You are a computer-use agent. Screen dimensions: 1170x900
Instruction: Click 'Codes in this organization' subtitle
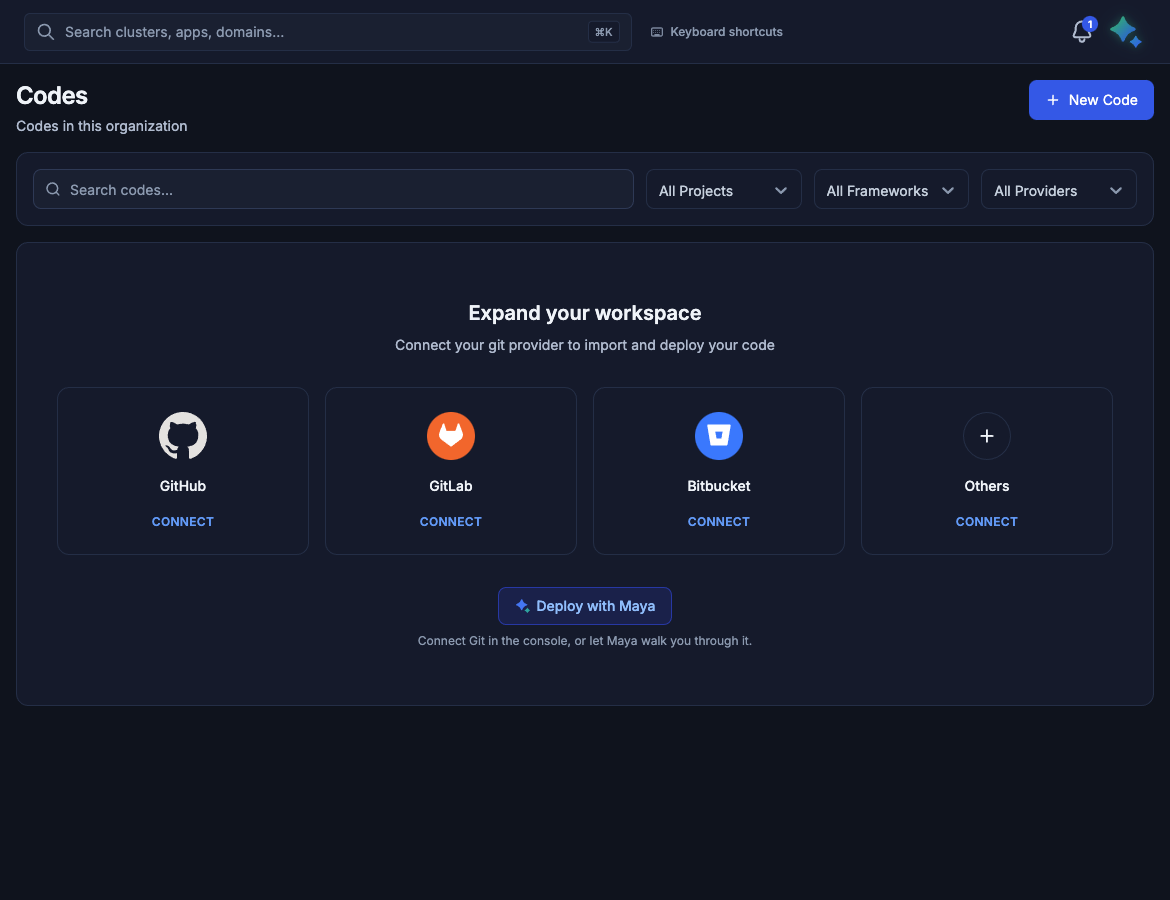(101, 126)
